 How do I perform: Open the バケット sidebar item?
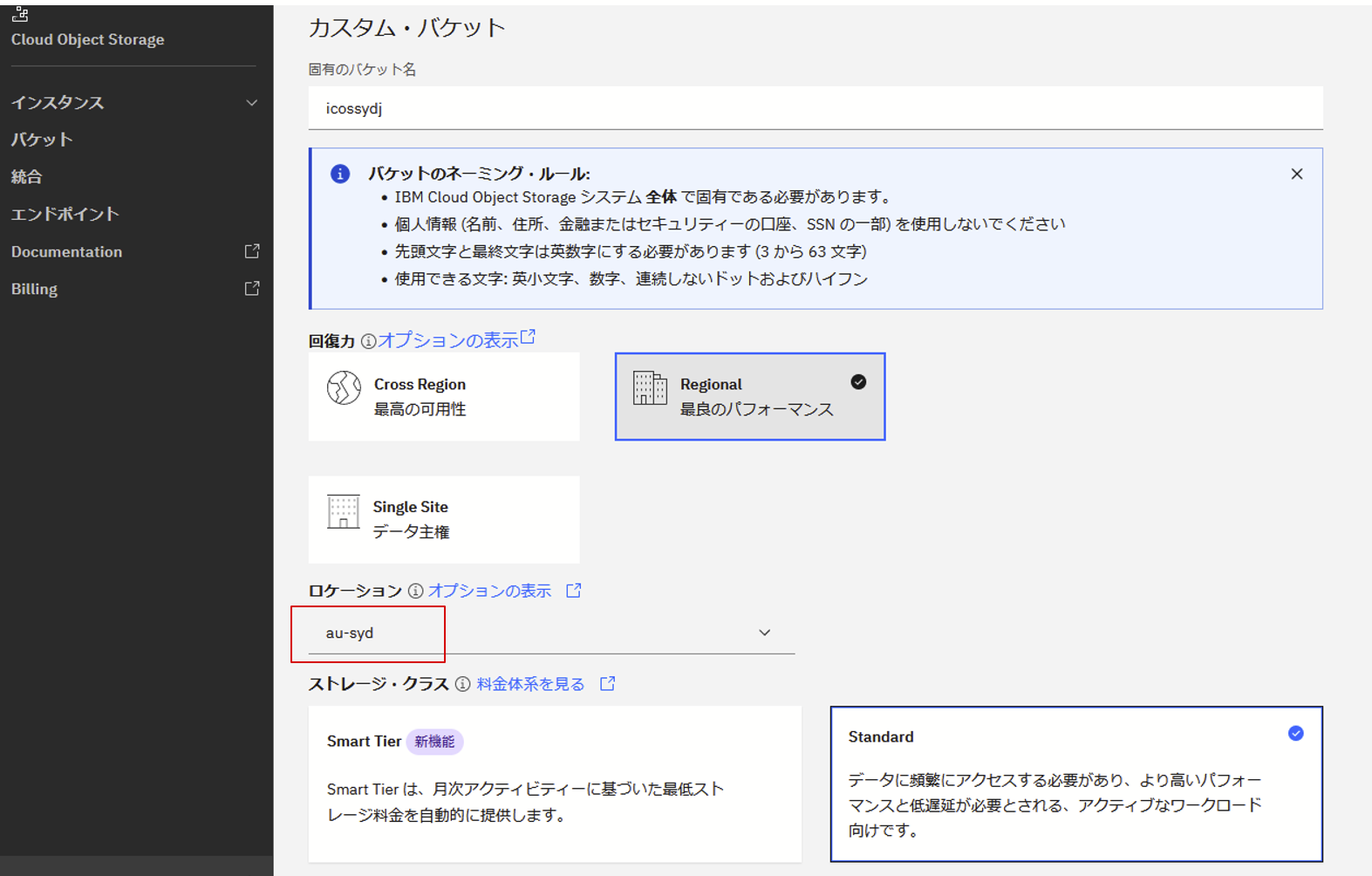tap(42, 140)
